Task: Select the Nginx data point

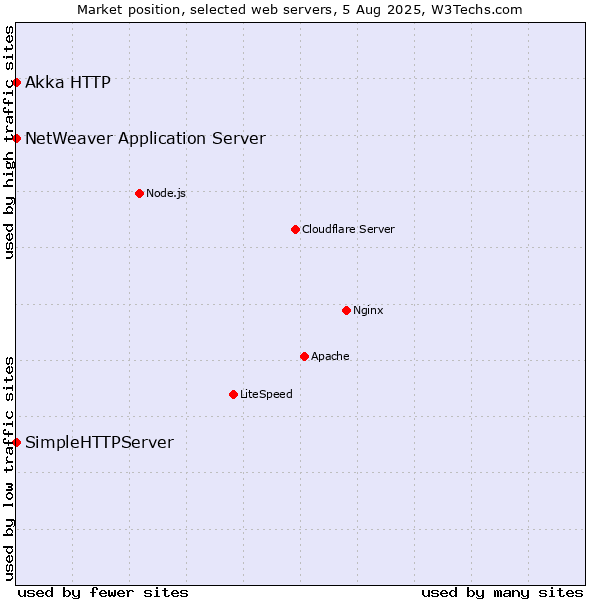Action: pos(347,311)
